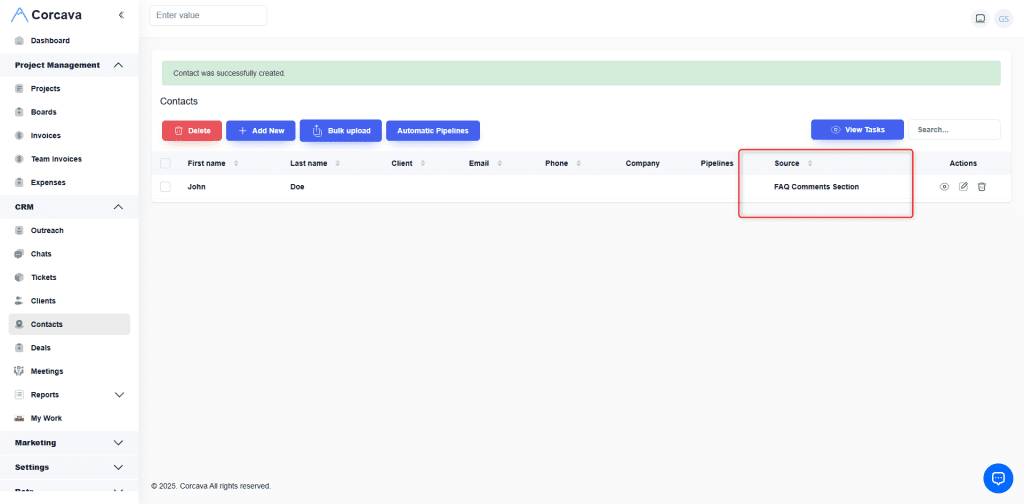Collapse the CRM section chevron
The width and height of the screenshot is (1024, 504).
point(118,207)
